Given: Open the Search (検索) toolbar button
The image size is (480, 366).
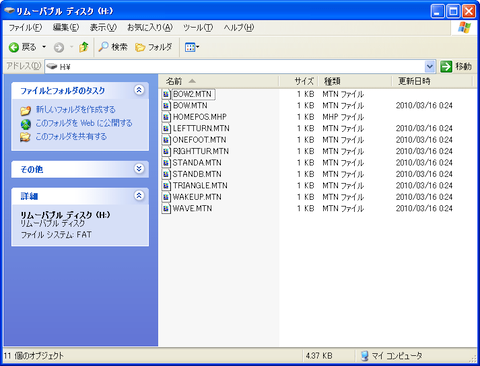Looking at the screenshot, I should coord(113,47).
